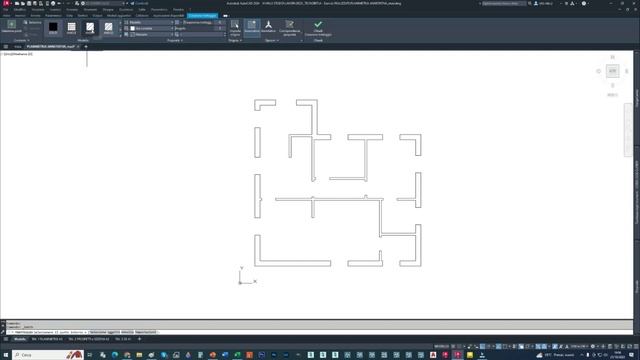Click the impostazioni command option

pyautogui.click(x=145, y=332)
